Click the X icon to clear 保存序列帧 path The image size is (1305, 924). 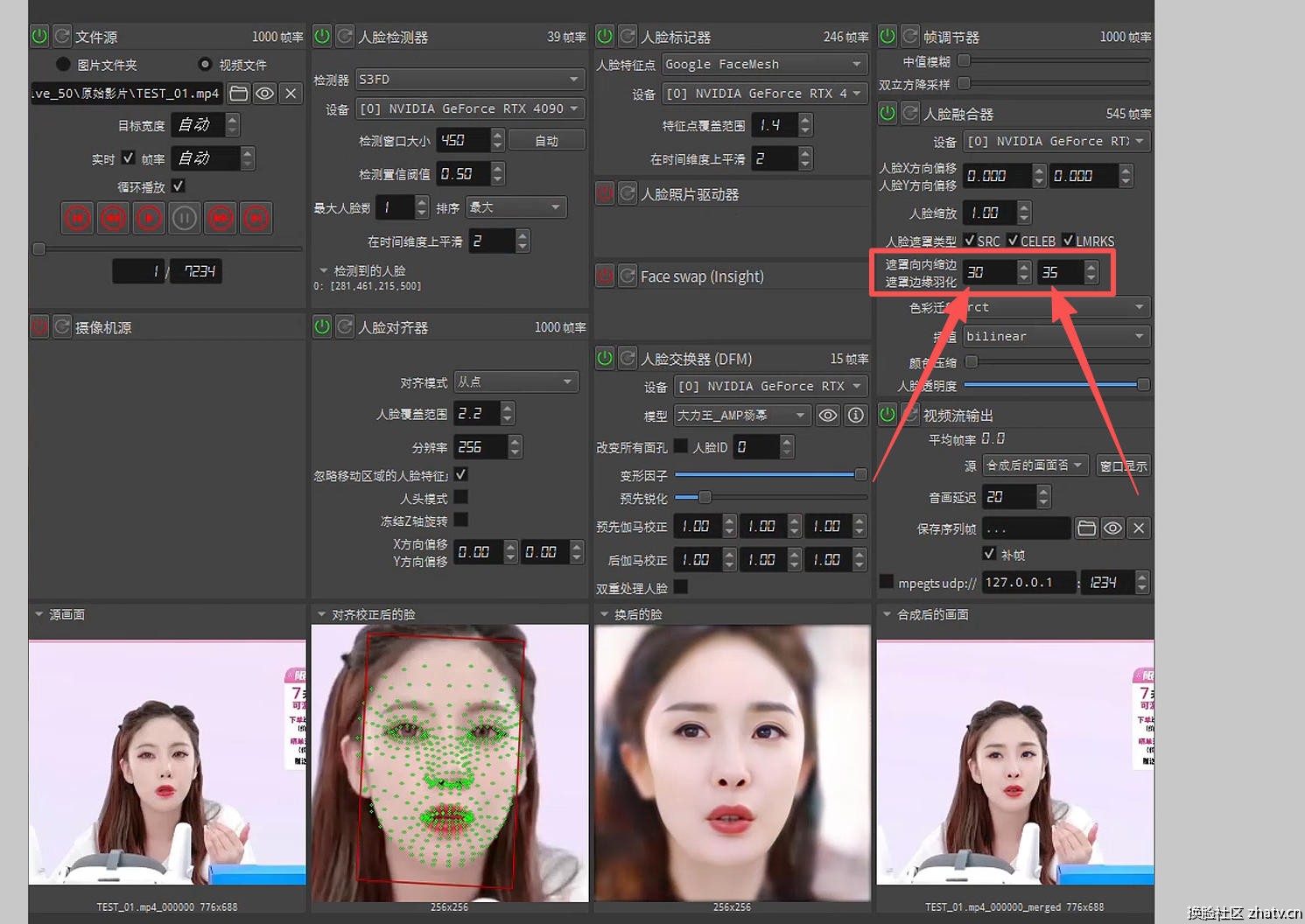coord(1138,528)
